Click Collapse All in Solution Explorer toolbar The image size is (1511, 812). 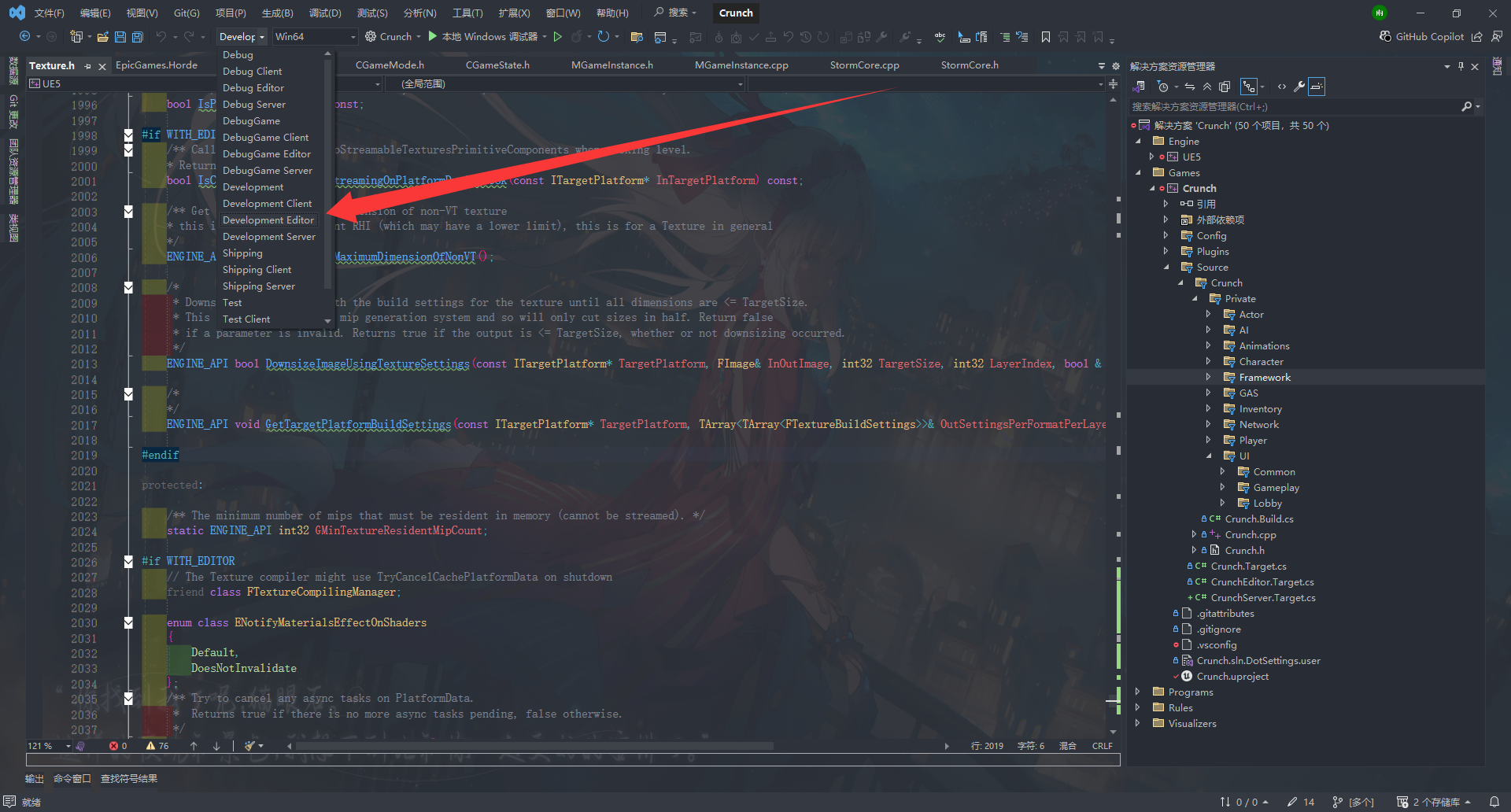(x=1207, y=87)
